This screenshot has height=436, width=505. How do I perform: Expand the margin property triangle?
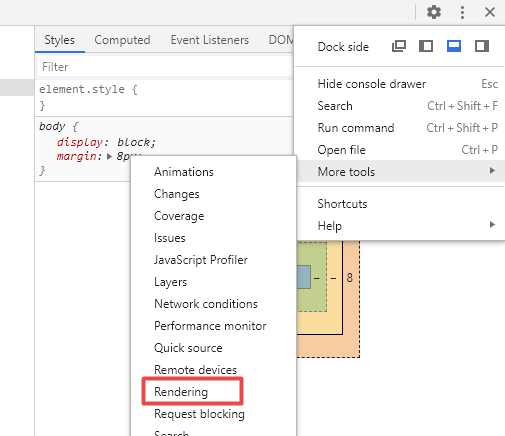coord(109,156)
